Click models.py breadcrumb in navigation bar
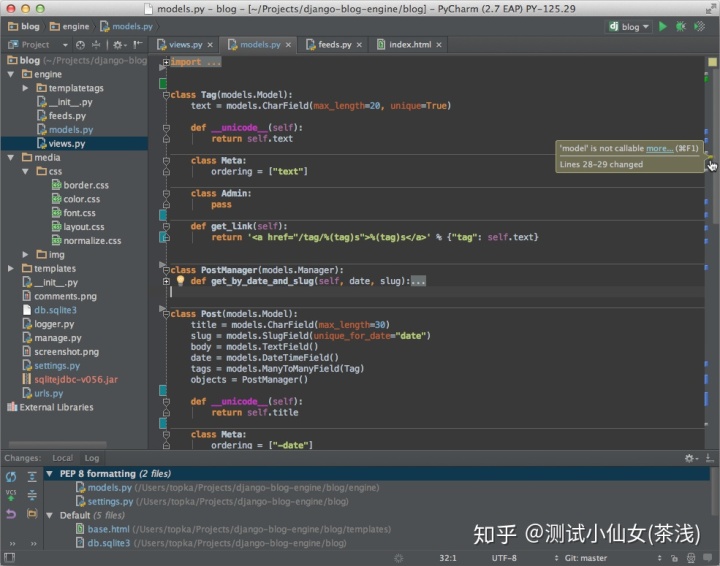The image size is (720, 566). [127, 27]
